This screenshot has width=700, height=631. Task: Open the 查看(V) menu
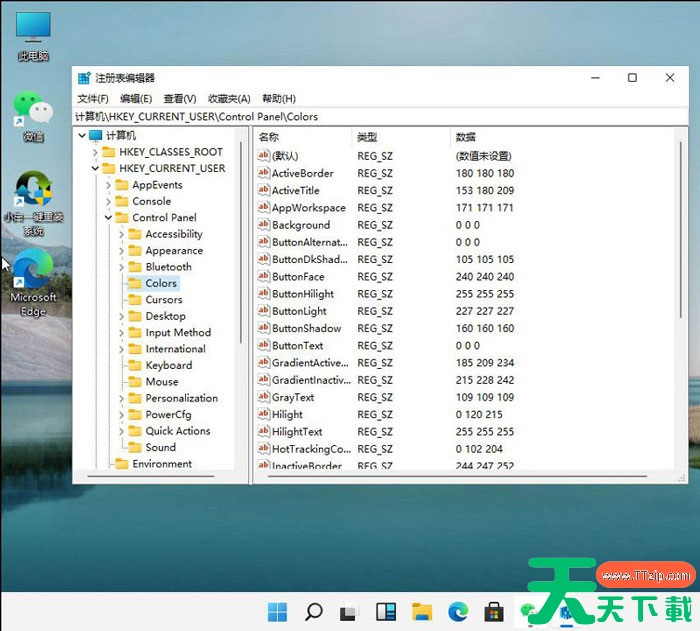[180, 99]
